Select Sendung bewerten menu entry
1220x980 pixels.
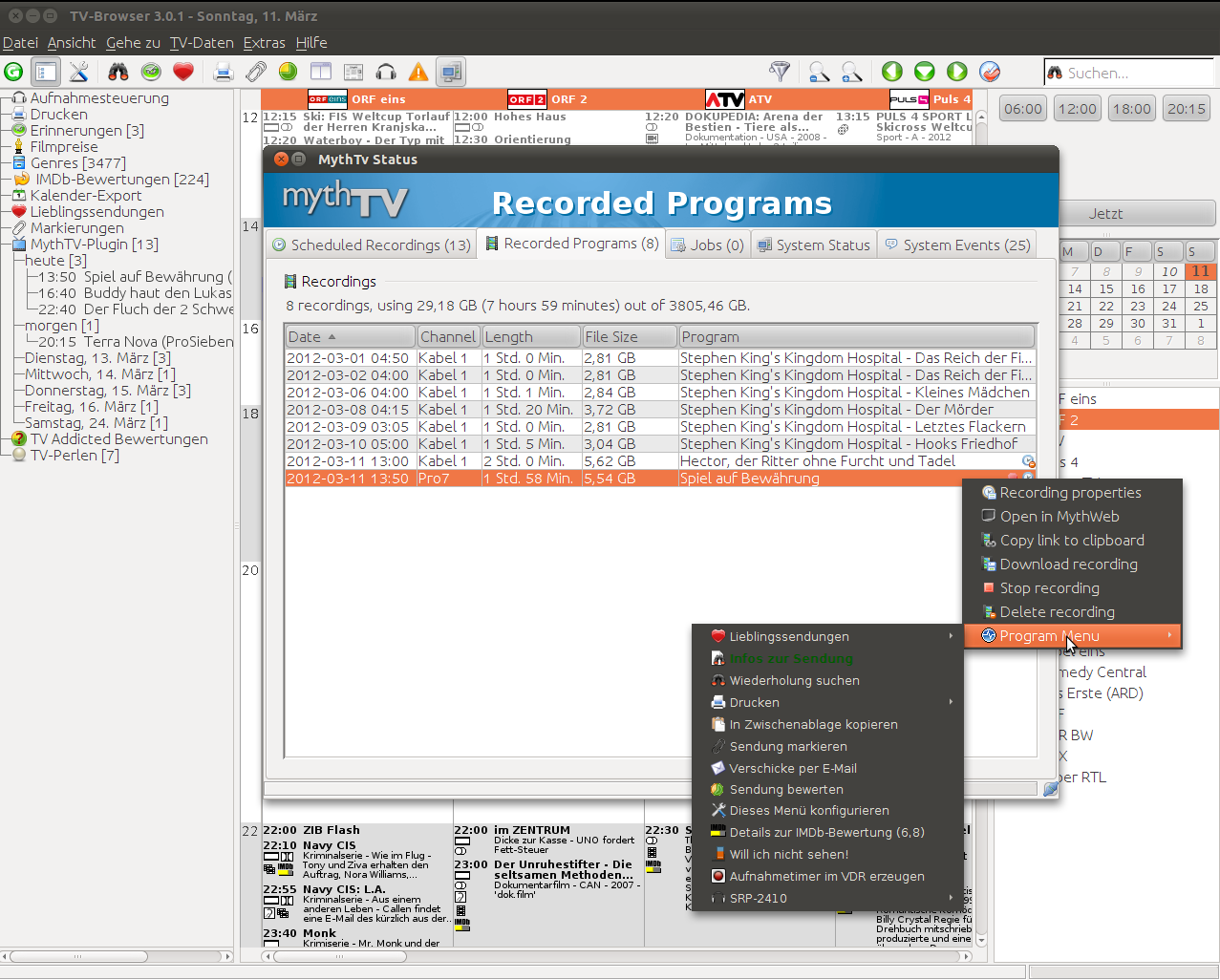[x=827, y=789]
